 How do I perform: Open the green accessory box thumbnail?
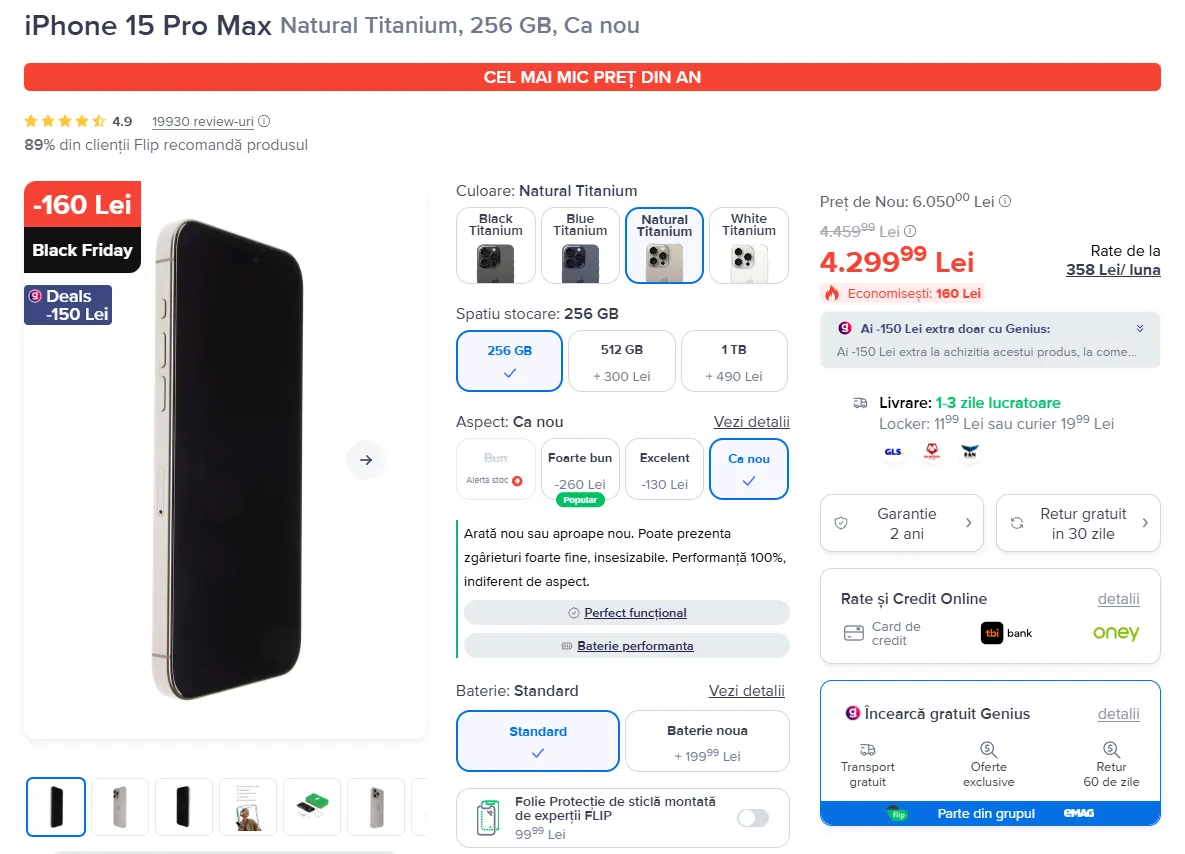[x=312, y=807]
